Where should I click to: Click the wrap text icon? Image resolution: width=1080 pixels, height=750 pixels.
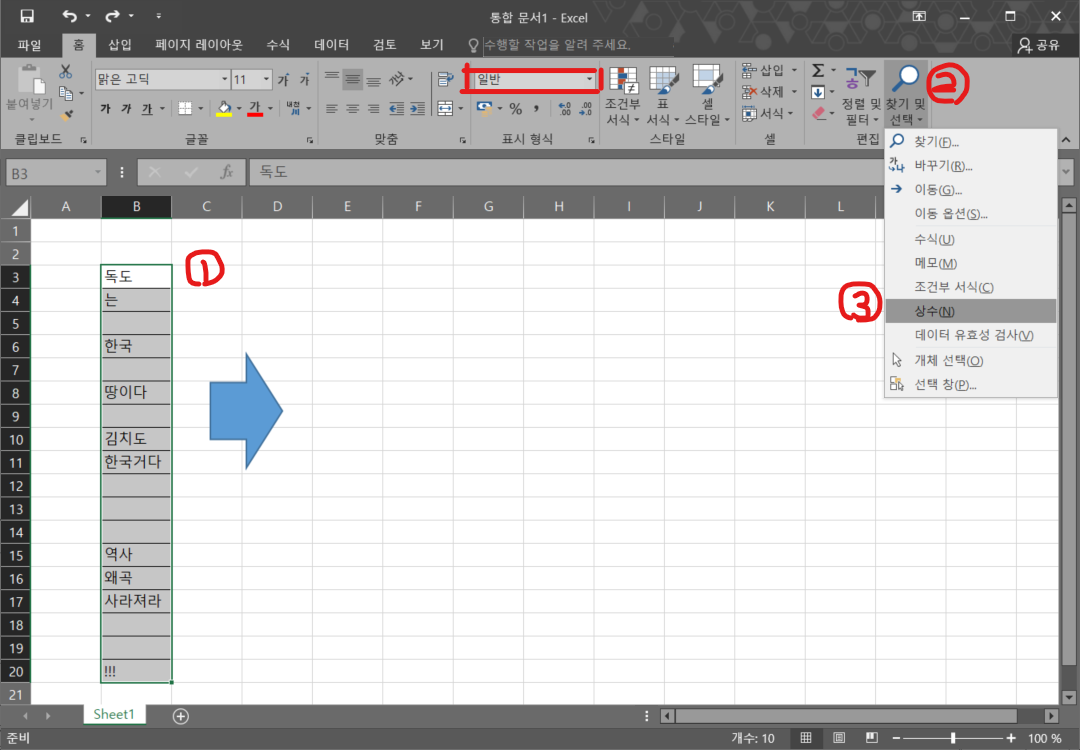(x=445, y=80)
